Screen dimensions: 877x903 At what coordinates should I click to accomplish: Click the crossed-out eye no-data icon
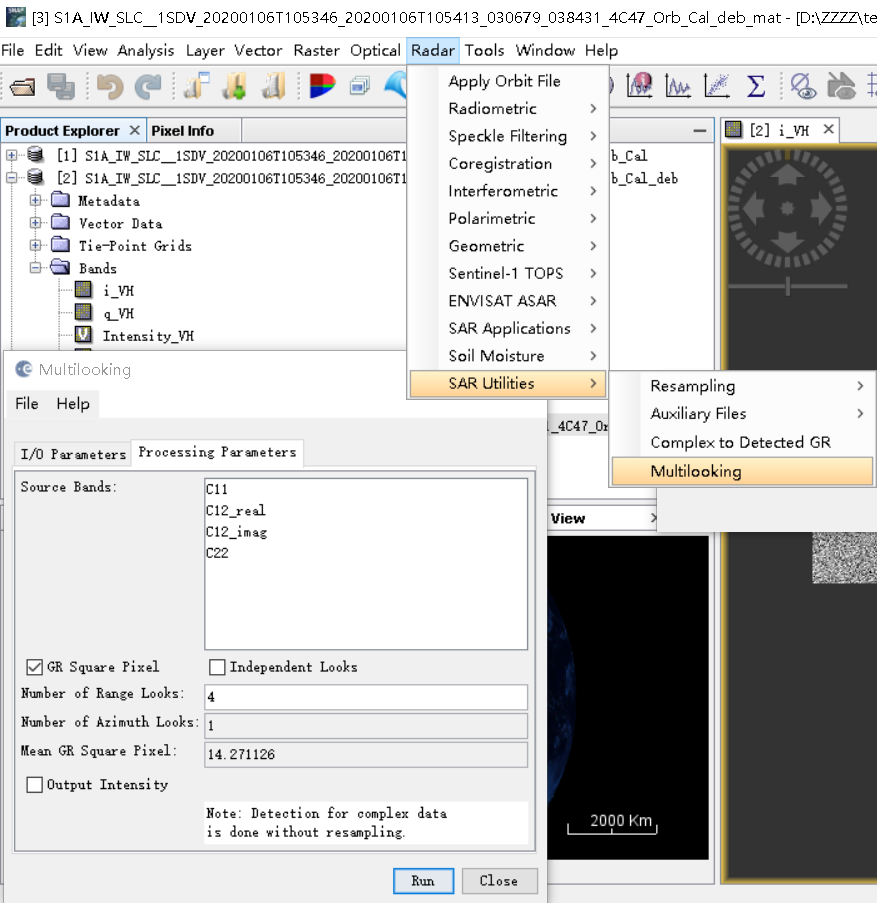(x=803, y=86)
